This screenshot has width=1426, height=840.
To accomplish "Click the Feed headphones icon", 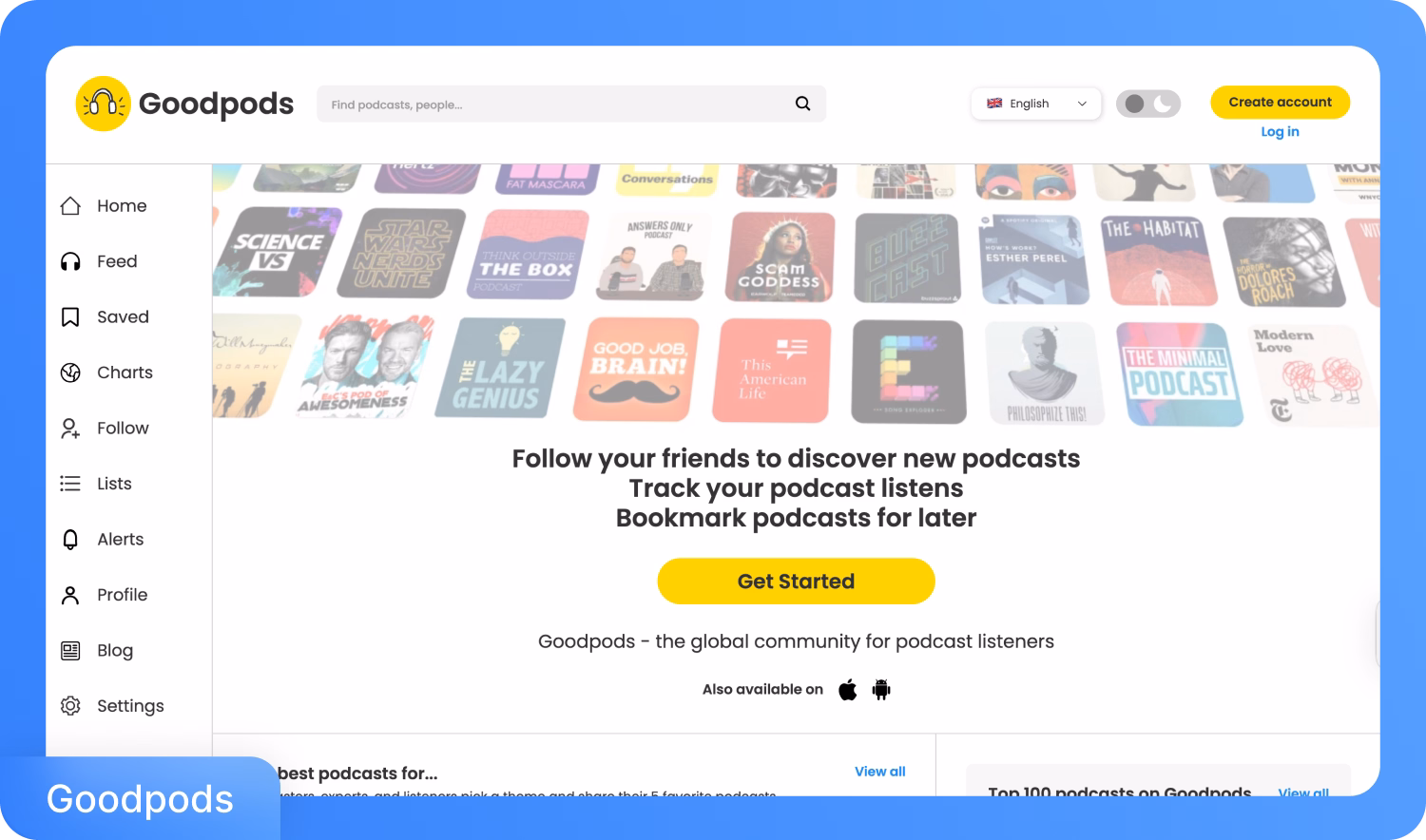I will 70,261.
